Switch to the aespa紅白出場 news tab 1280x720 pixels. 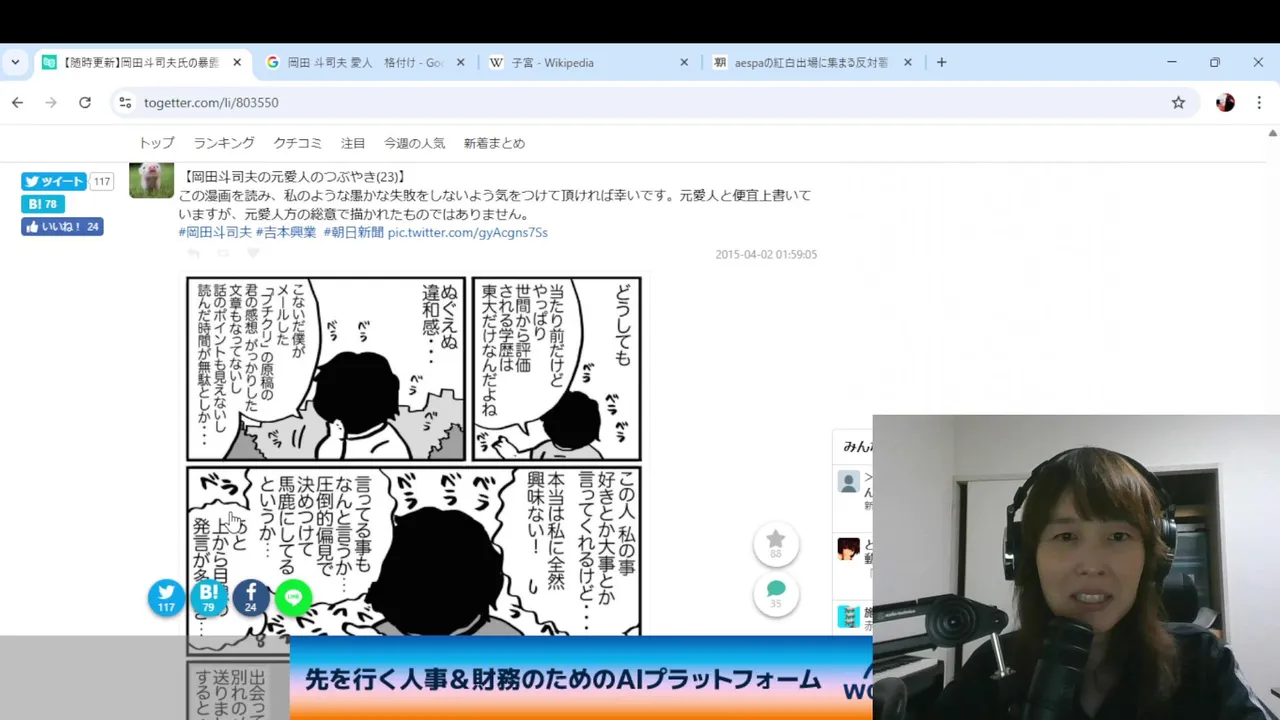click(813, 62)
